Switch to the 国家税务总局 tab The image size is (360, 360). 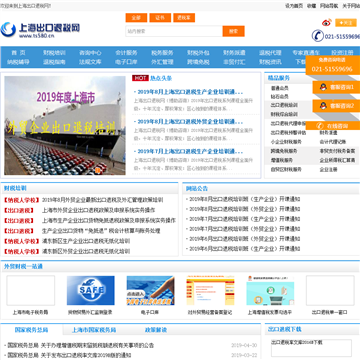(32, 330)
